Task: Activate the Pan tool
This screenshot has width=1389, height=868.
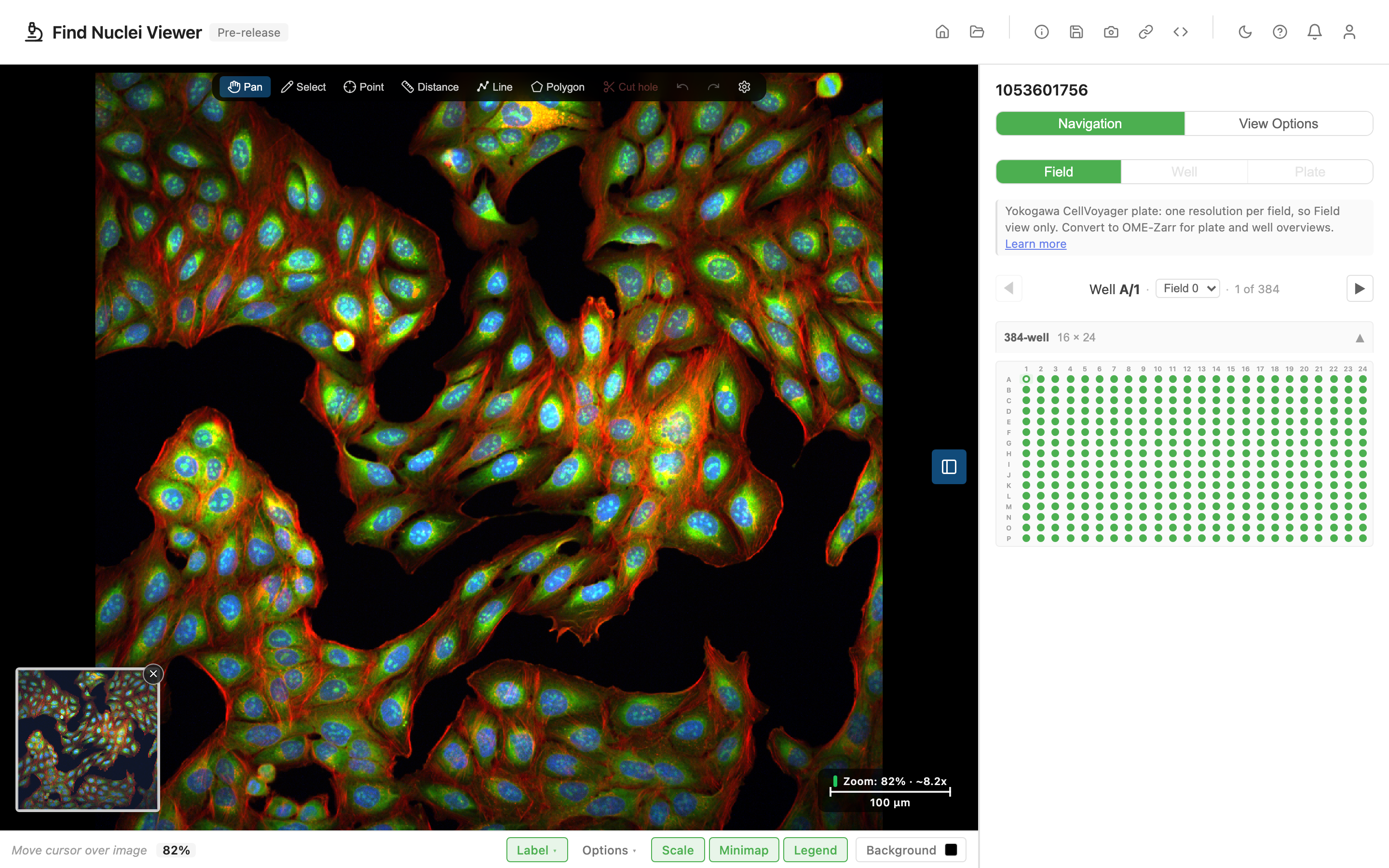Action: (245, 87)
